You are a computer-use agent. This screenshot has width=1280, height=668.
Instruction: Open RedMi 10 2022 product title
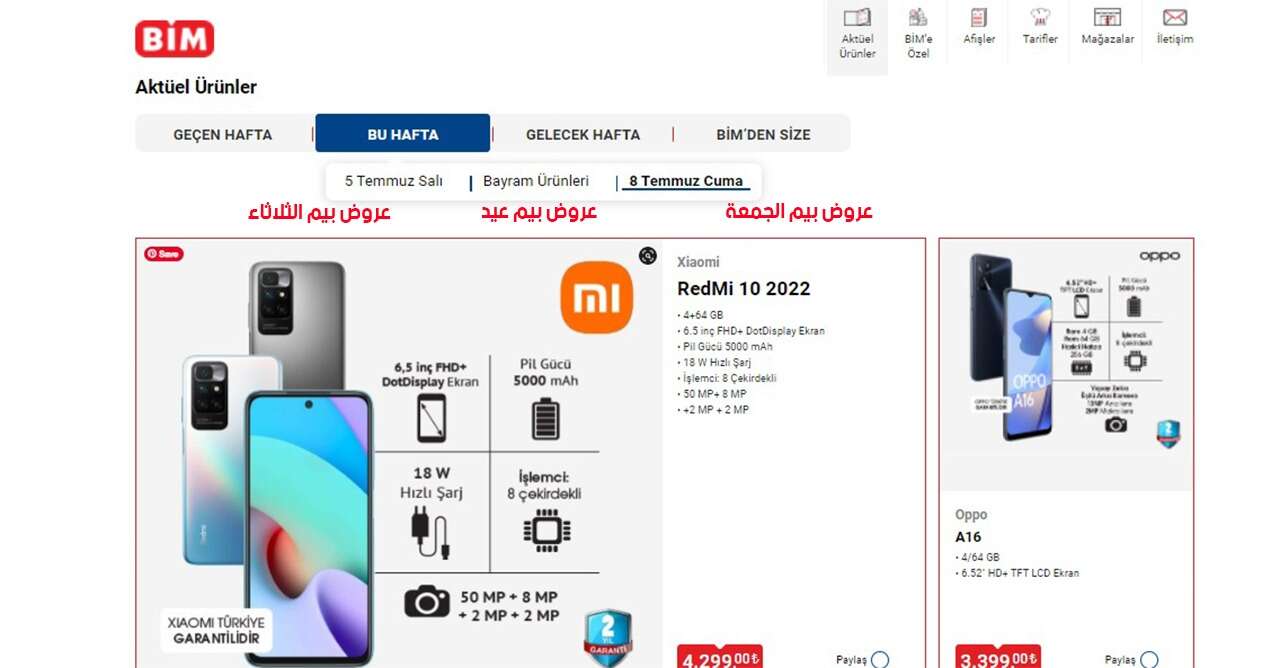pyautogui.click(x=744, y=289)
